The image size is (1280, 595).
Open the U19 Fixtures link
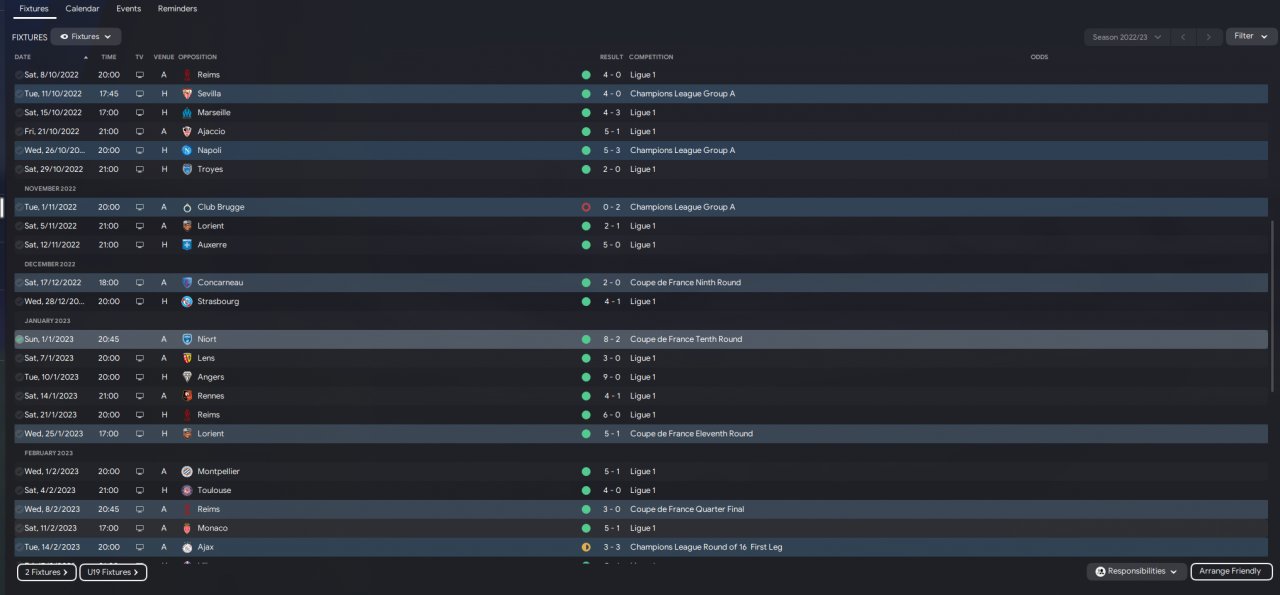click(113, 573)
